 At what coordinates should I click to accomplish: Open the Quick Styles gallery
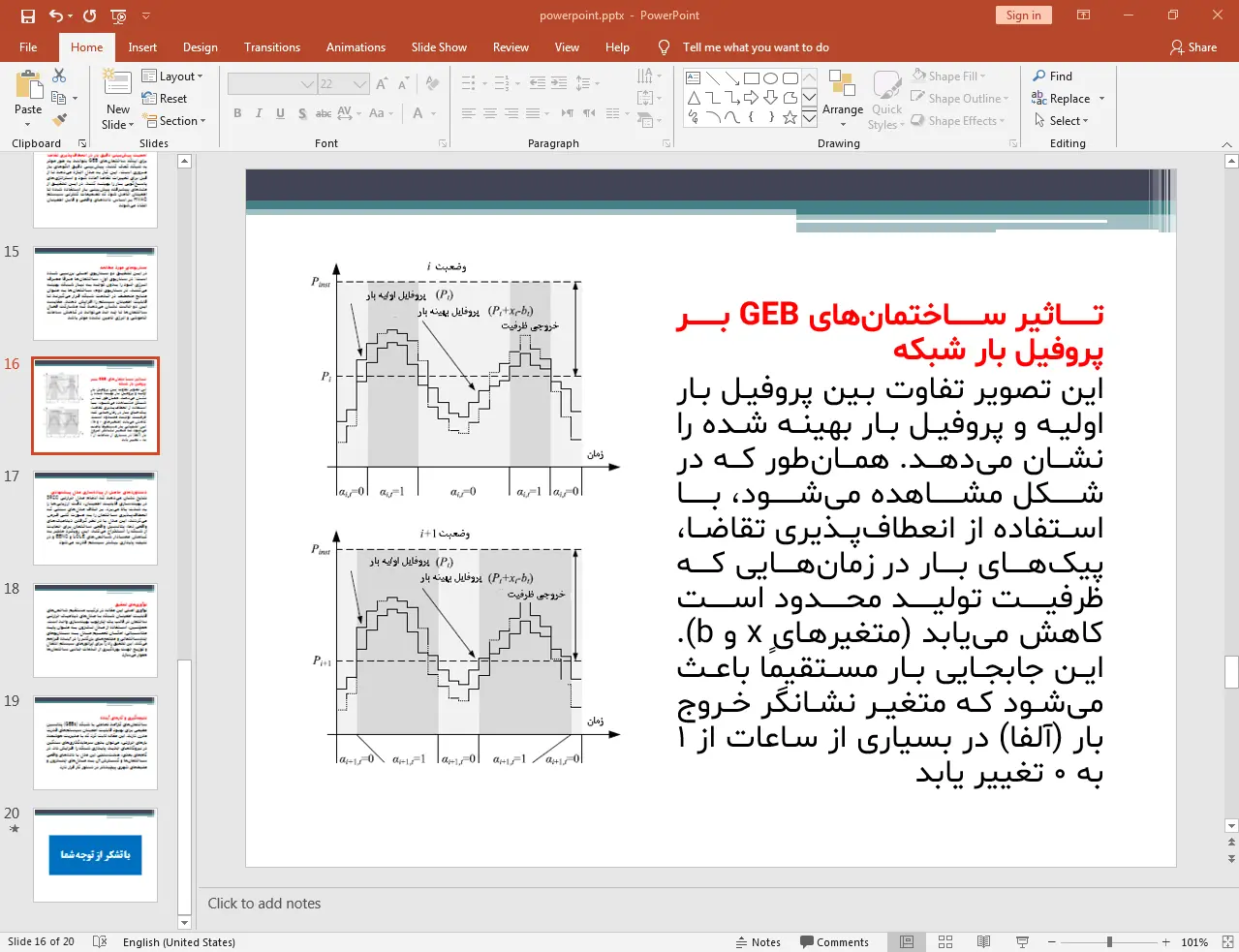click(885, 99)
